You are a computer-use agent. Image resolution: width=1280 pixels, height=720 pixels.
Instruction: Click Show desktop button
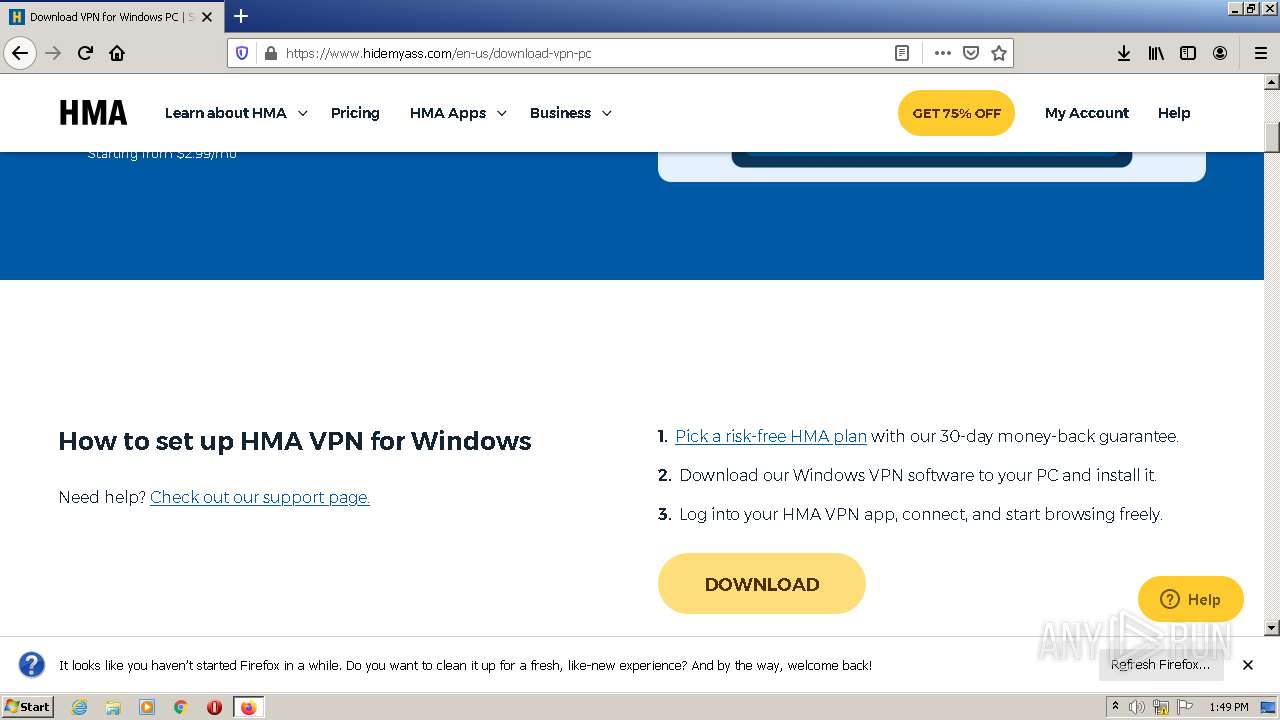[1269, 707]
